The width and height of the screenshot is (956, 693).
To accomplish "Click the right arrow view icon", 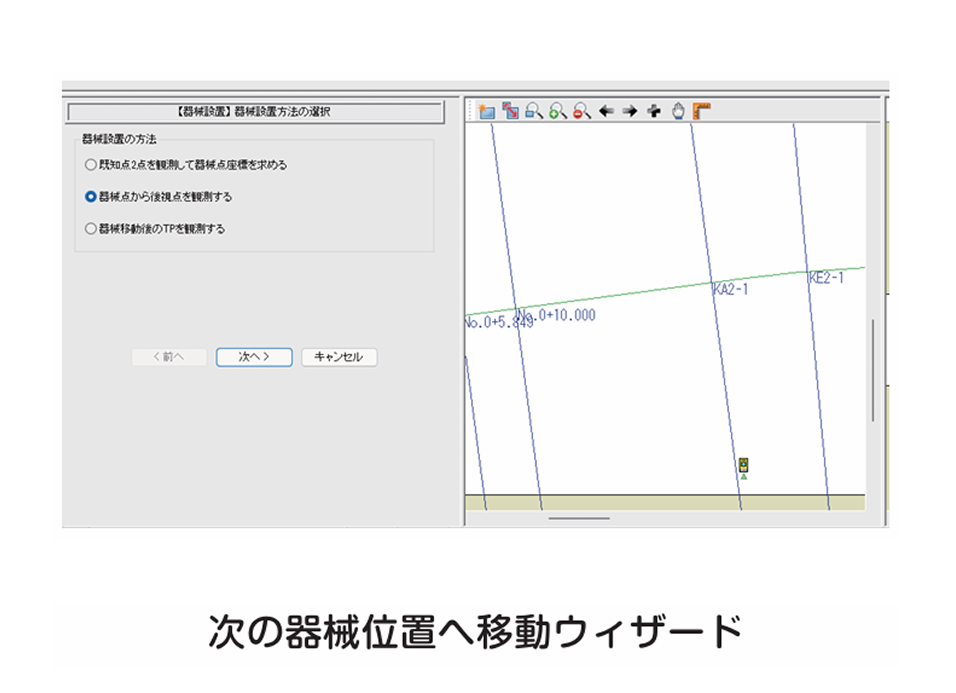I will pyautogui.click(x=630, y=111).
